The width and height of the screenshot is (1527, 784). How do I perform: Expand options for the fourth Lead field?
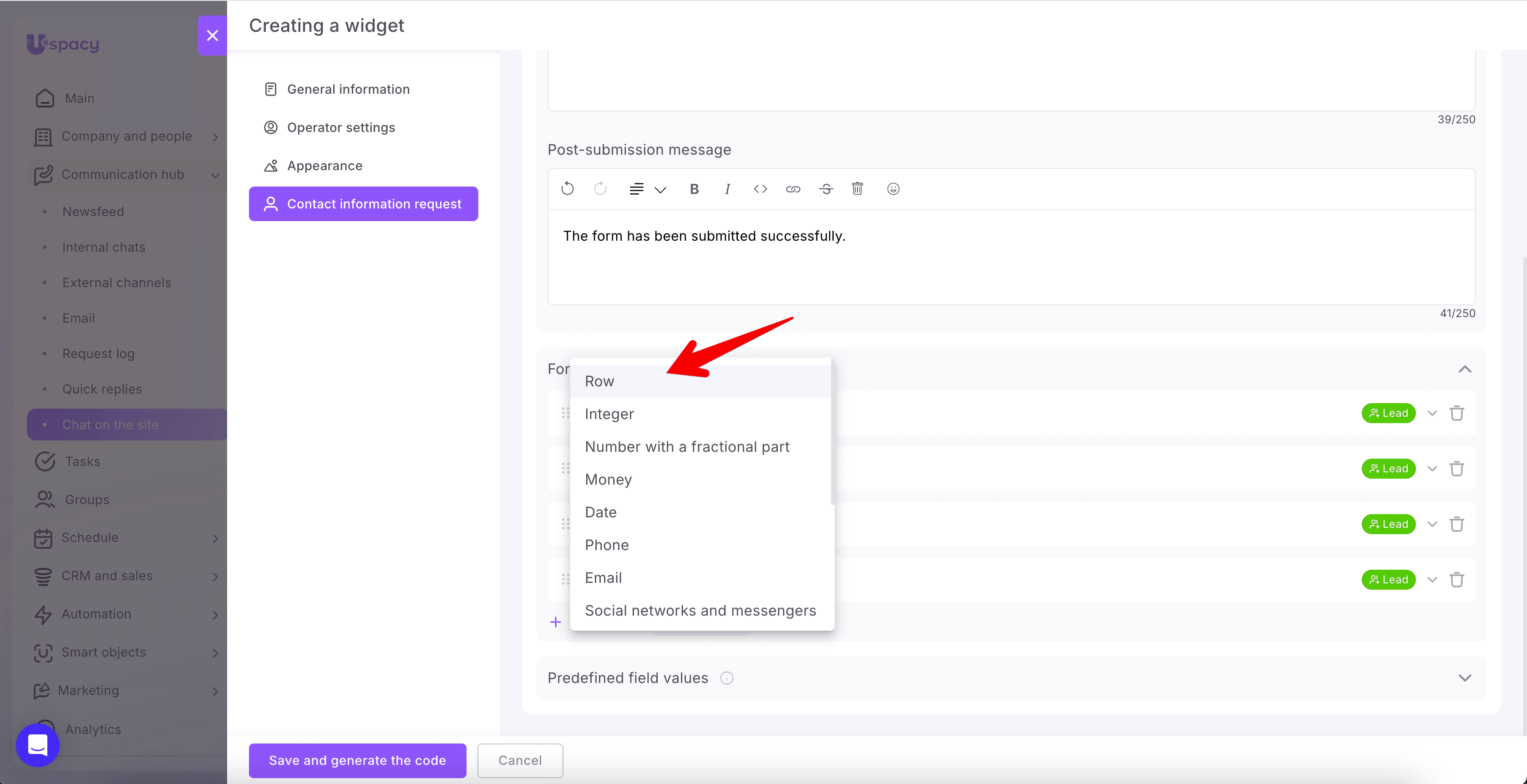click(x=1432, y=580)
